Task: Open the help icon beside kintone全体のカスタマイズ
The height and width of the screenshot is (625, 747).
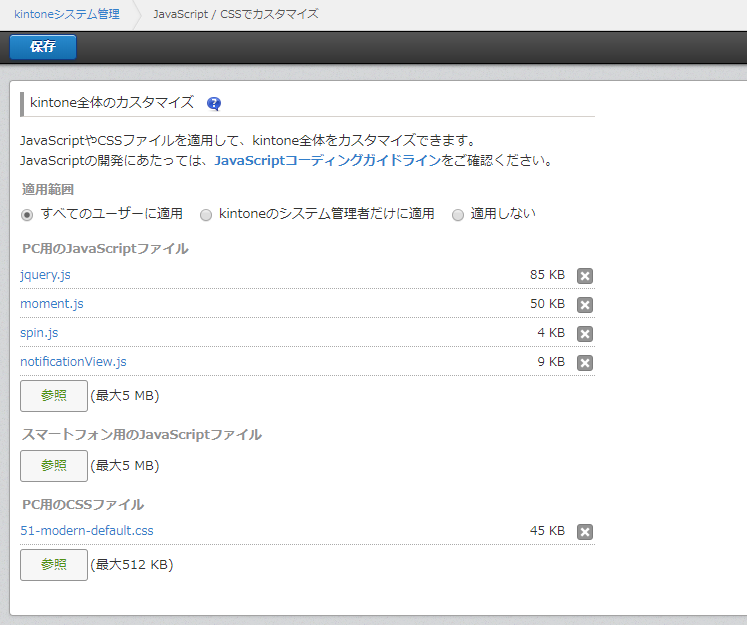Action: pos(214,103)
